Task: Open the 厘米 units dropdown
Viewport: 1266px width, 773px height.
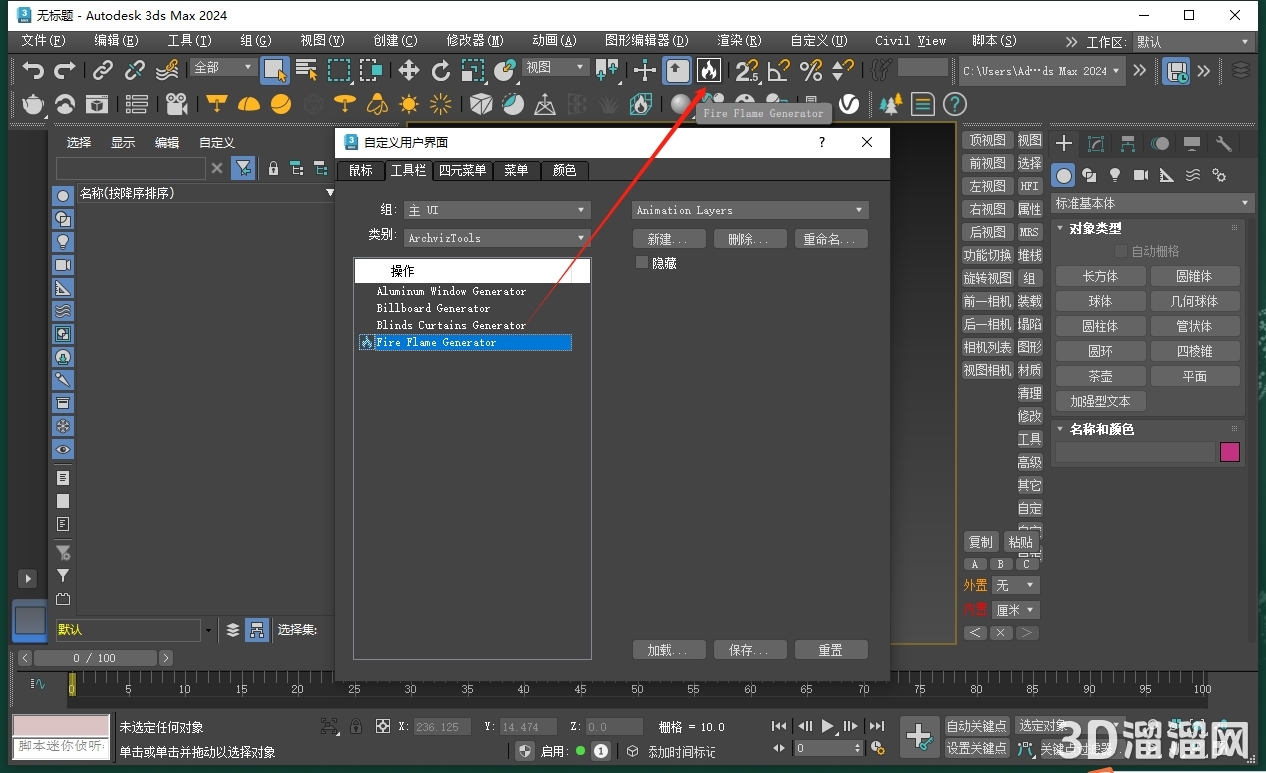Action: tap(1016, 610)
